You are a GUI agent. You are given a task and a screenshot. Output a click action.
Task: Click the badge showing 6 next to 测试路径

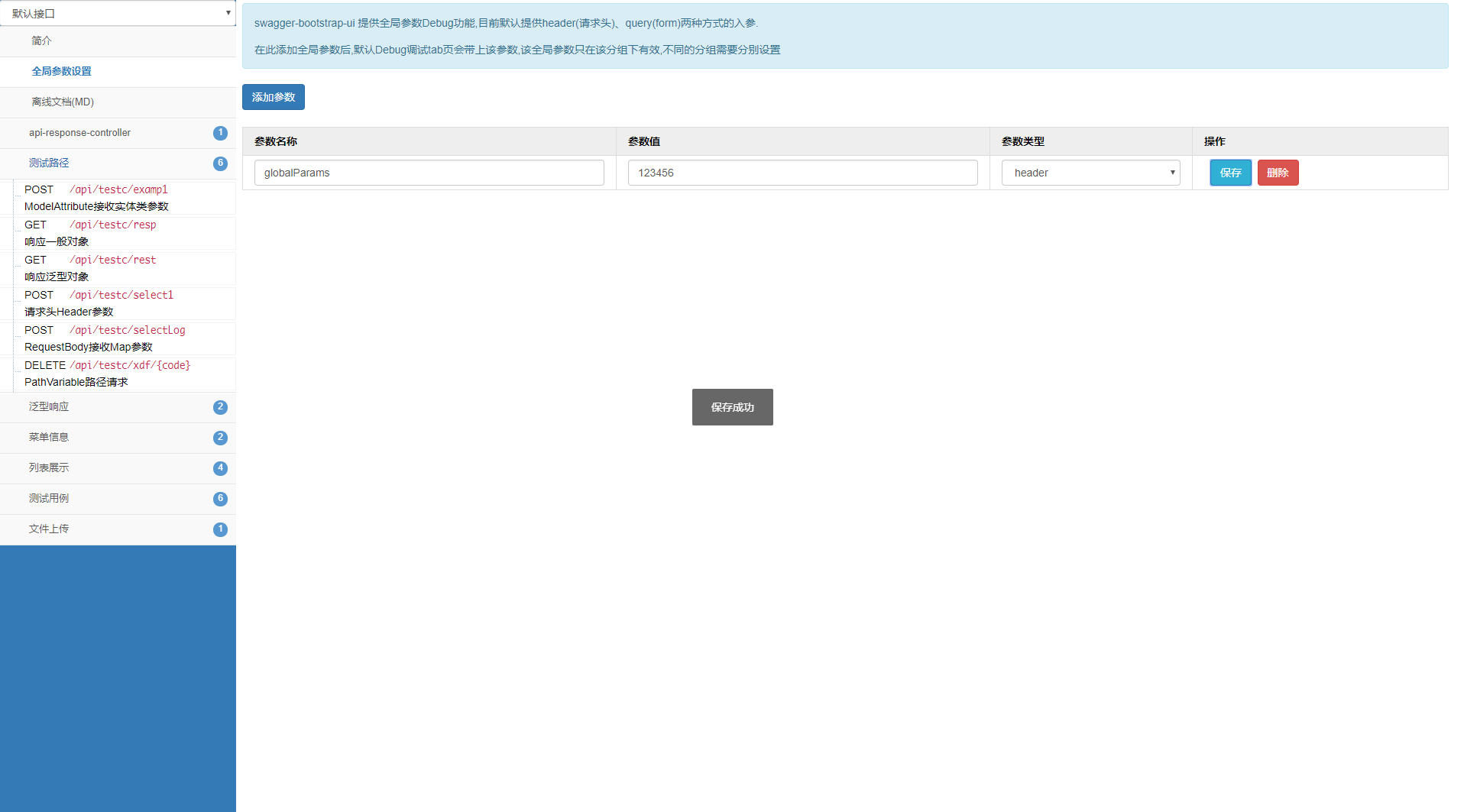220,163
